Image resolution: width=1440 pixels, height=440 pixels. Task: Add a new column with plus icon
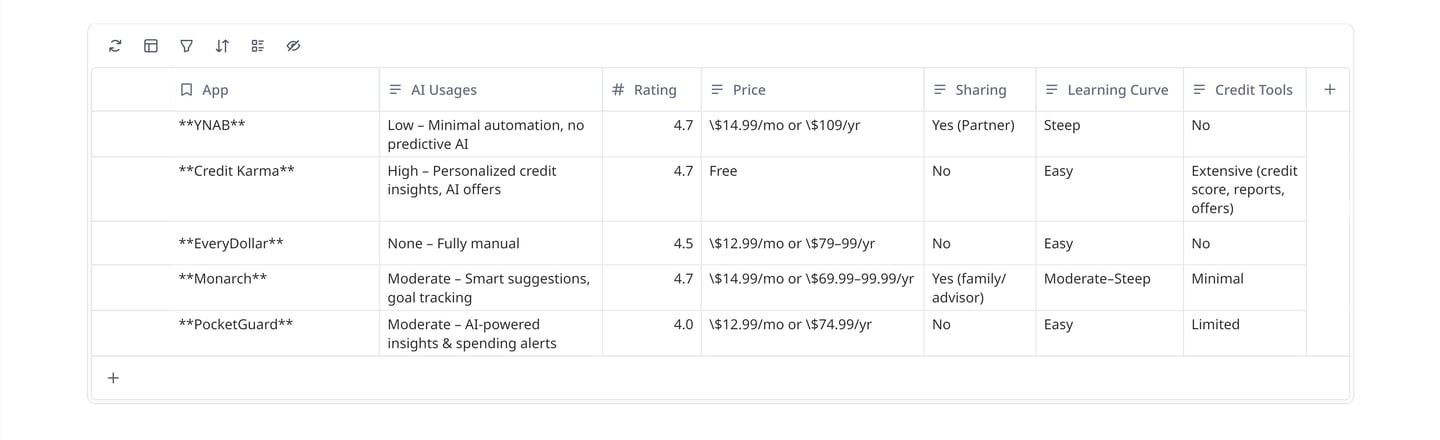click(1329, 90)
